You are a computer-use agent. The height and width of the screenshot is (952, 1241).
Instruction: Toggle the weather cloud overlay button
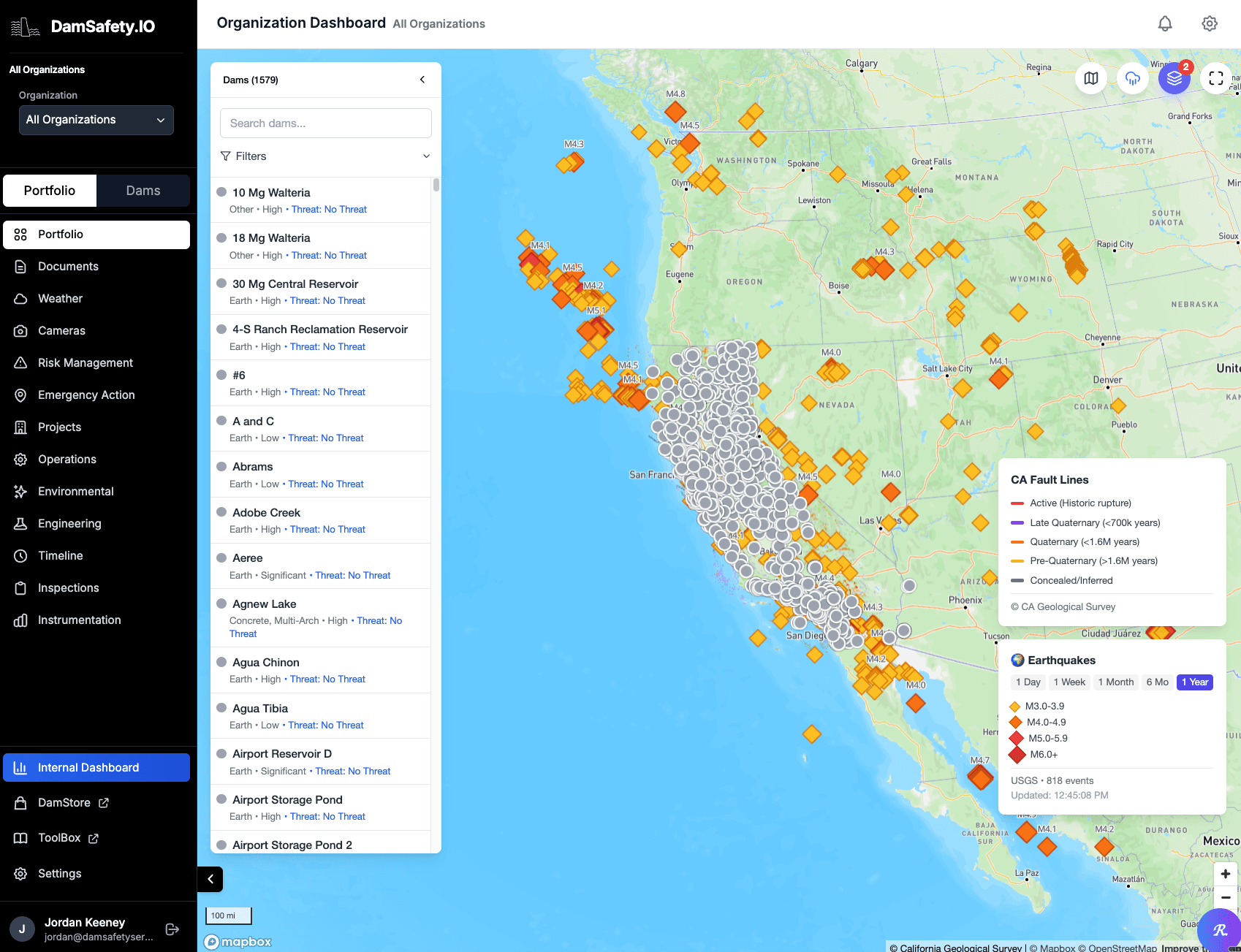tap(1133, 78)
